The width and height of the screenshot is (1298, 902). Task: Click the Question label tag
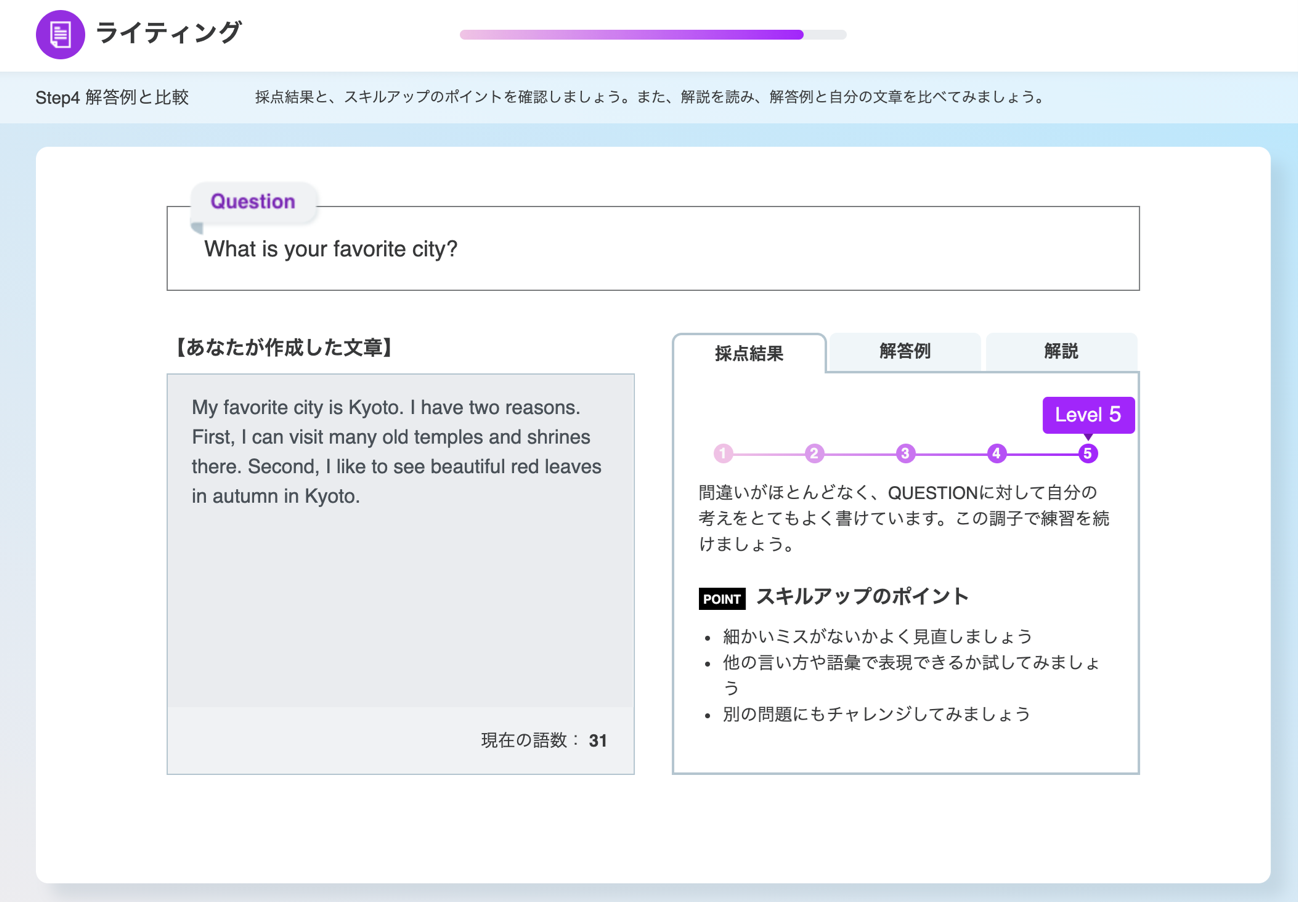click(253, 201)
